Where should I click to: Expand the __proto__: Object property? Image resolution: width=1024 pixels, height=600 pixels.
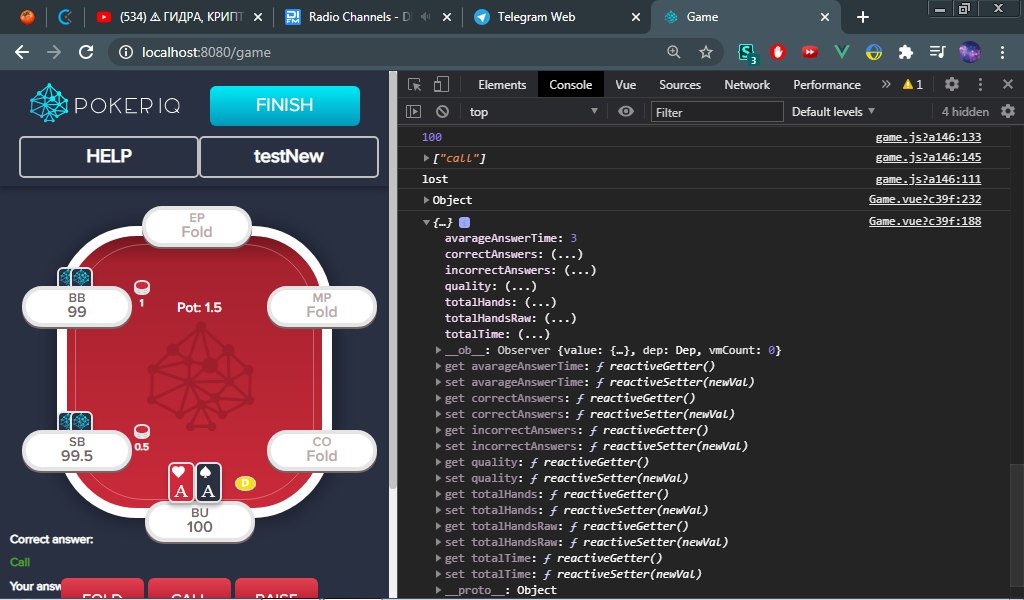click(x=439, y=590)
